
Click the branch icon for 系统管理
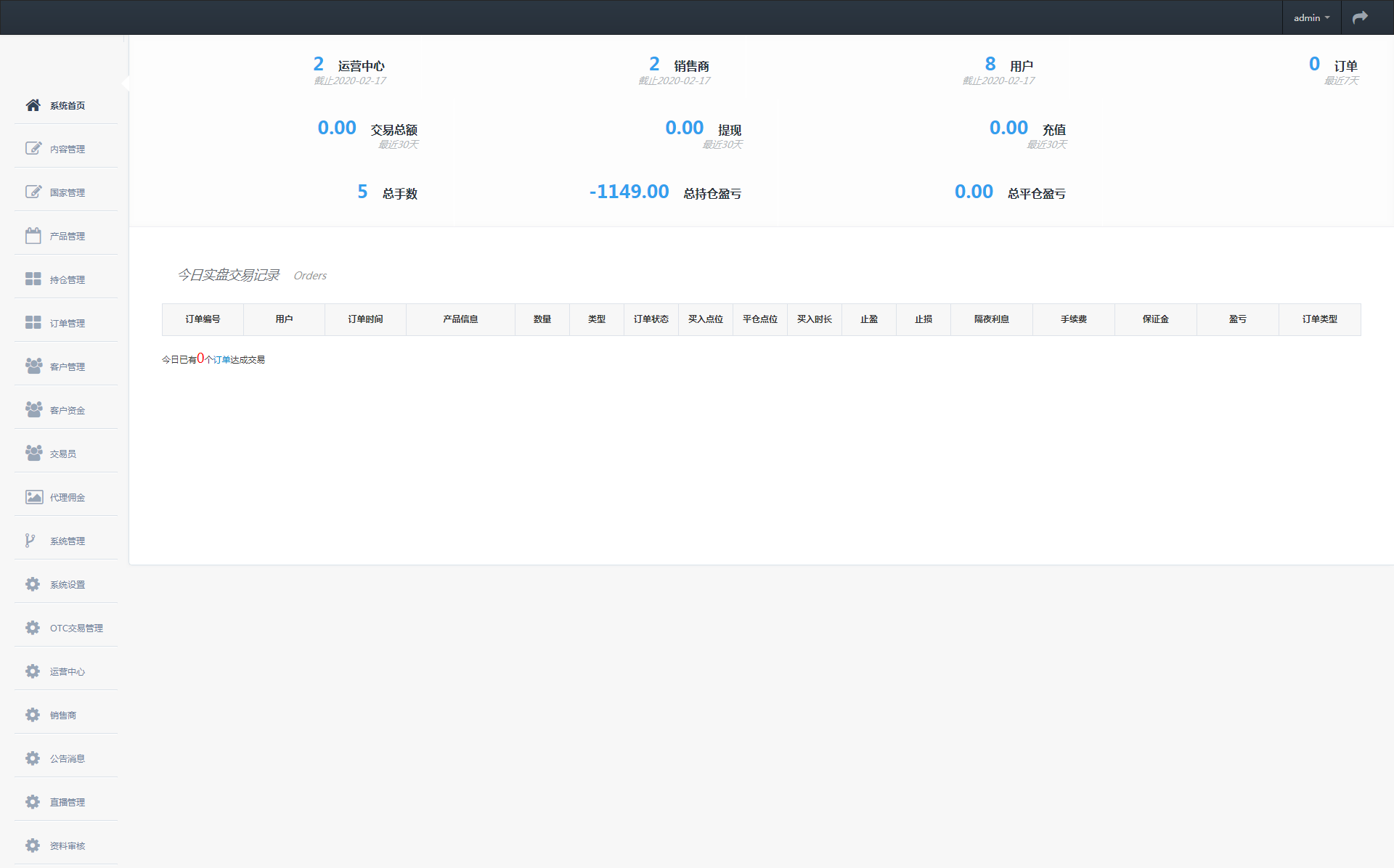30,541
